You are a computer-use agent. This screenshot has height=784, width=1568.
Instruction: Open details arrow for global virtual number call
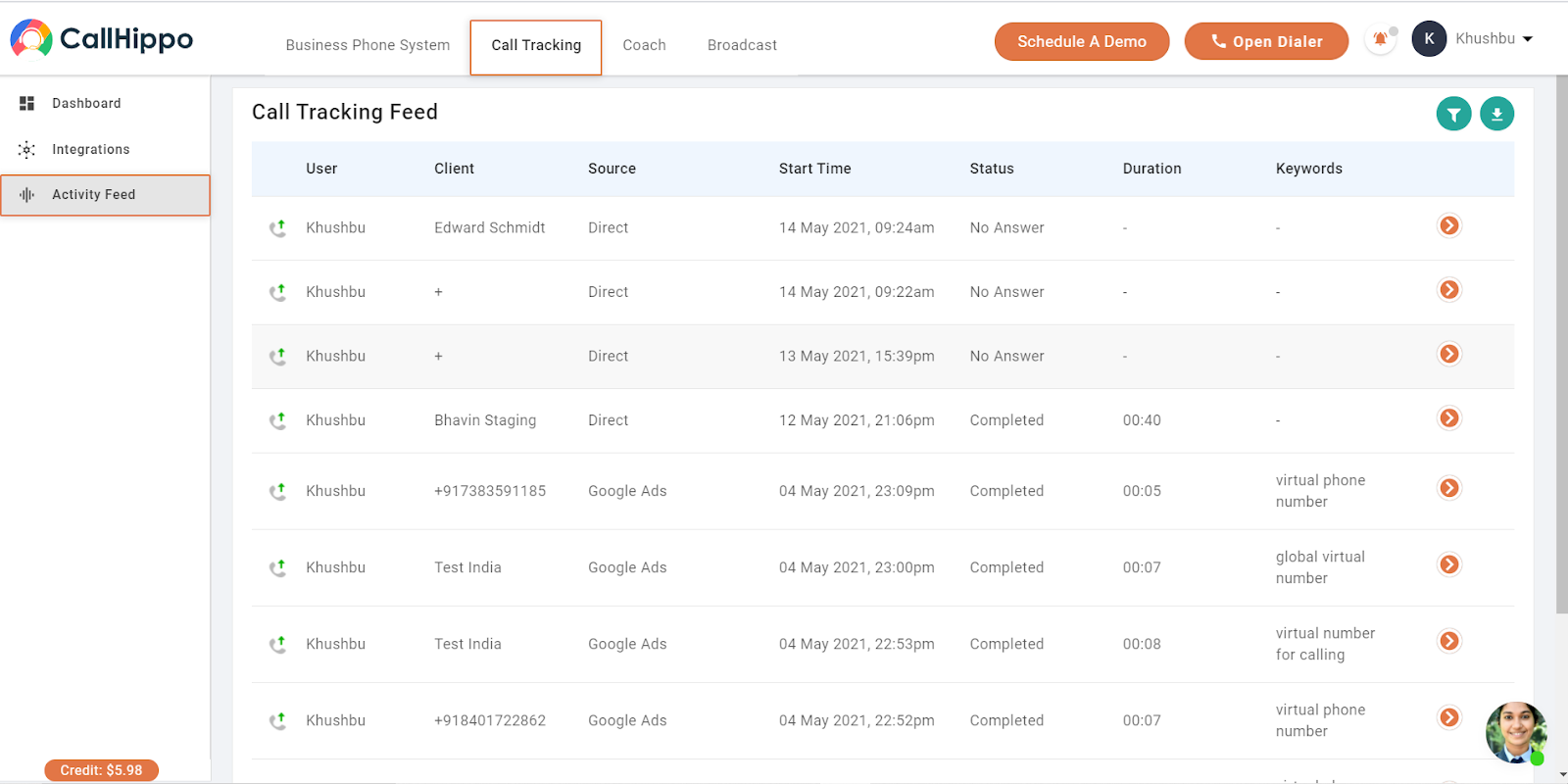[1448, 564]
